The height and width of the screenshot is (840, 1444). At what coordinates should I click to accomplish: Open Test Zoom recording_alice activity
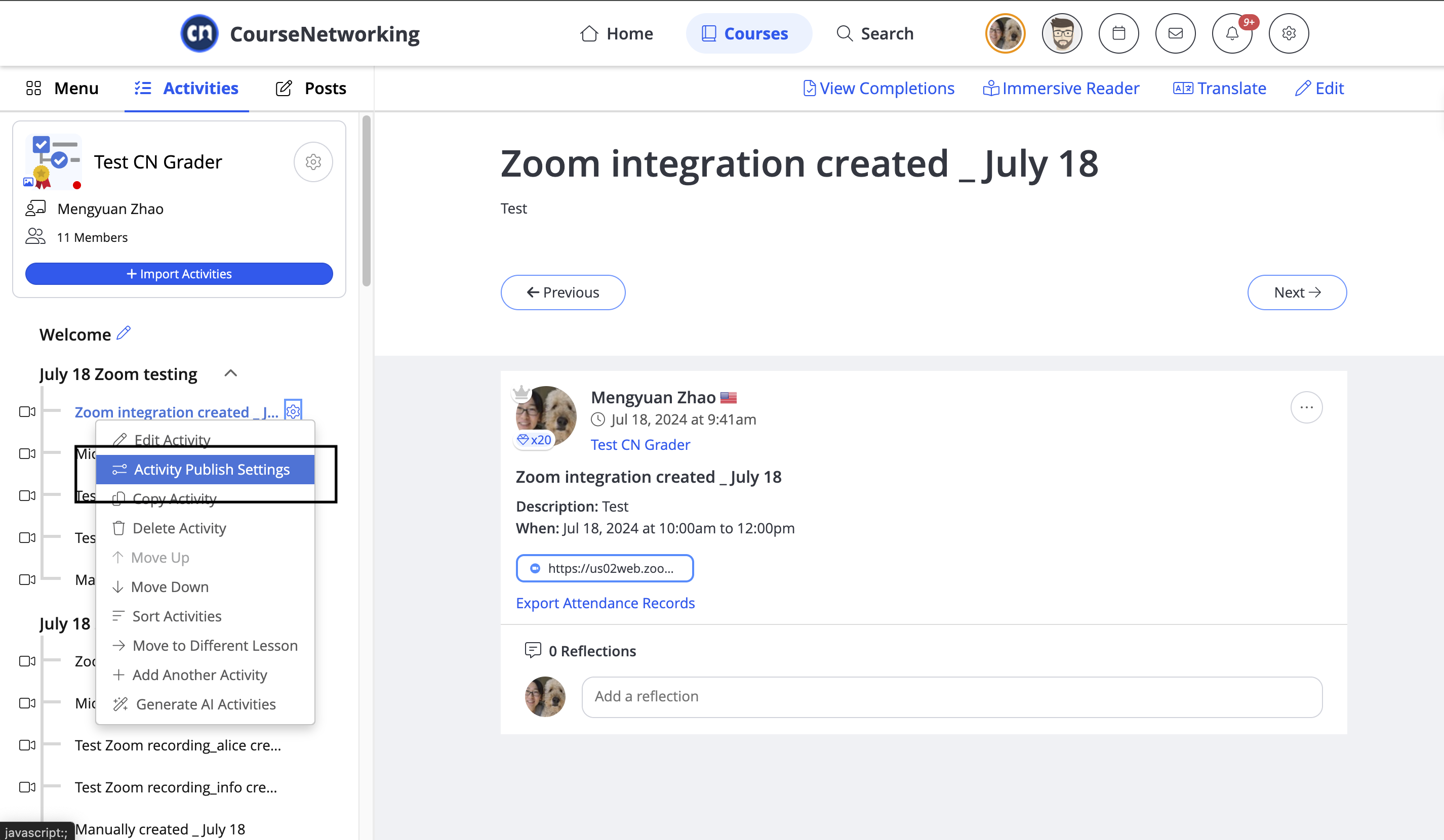tap(178, 745)
